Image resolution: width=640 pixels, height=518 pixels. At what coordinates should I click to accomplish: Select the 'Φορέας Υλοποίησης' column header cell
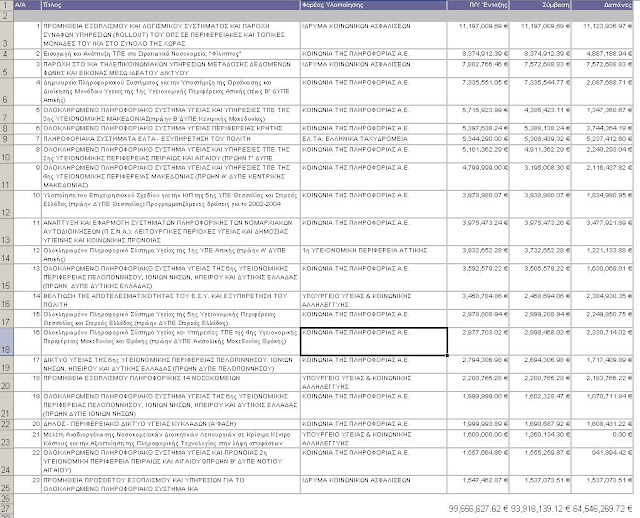coord(373,5)
